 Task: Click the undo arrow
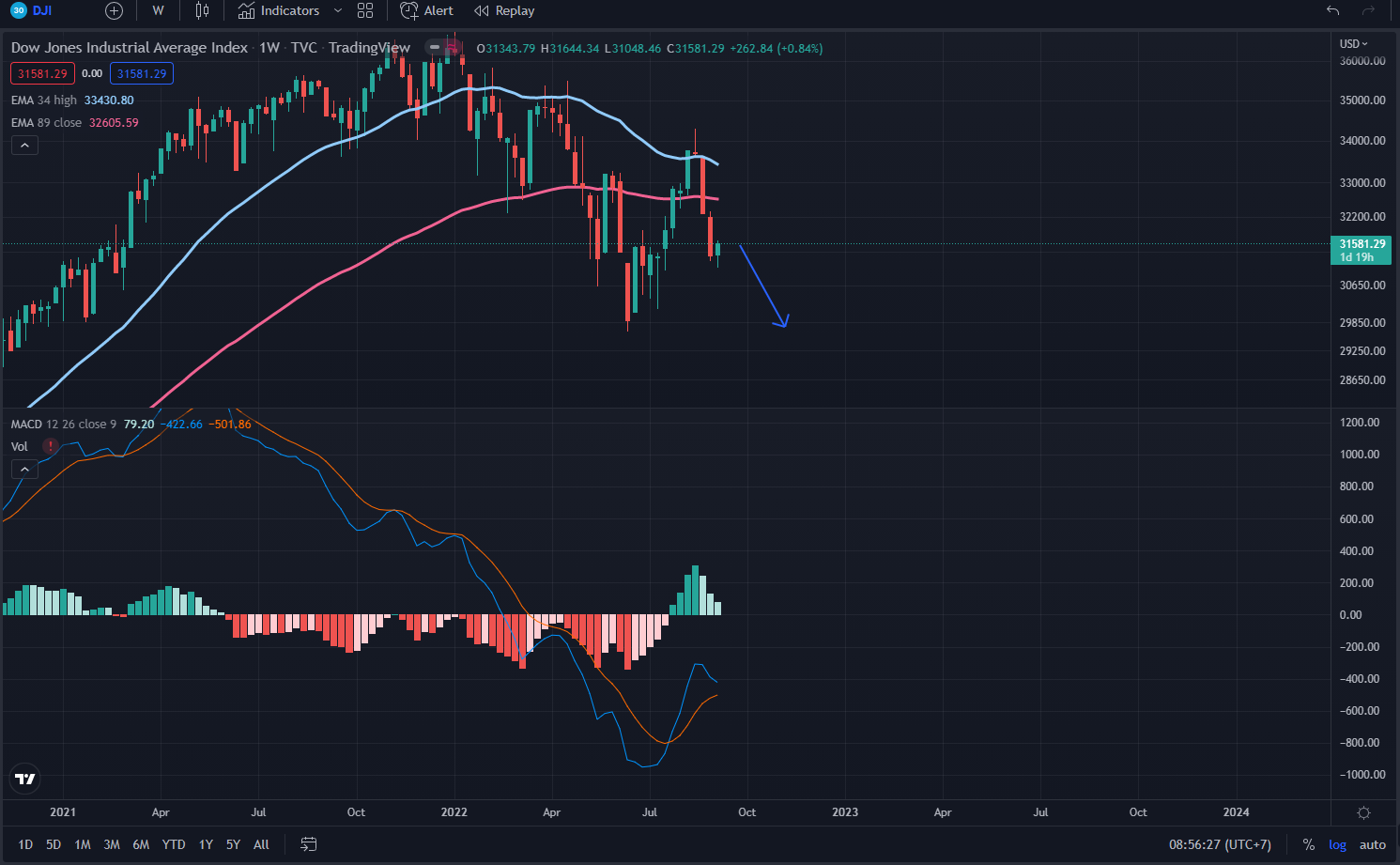pos(1332,11)
